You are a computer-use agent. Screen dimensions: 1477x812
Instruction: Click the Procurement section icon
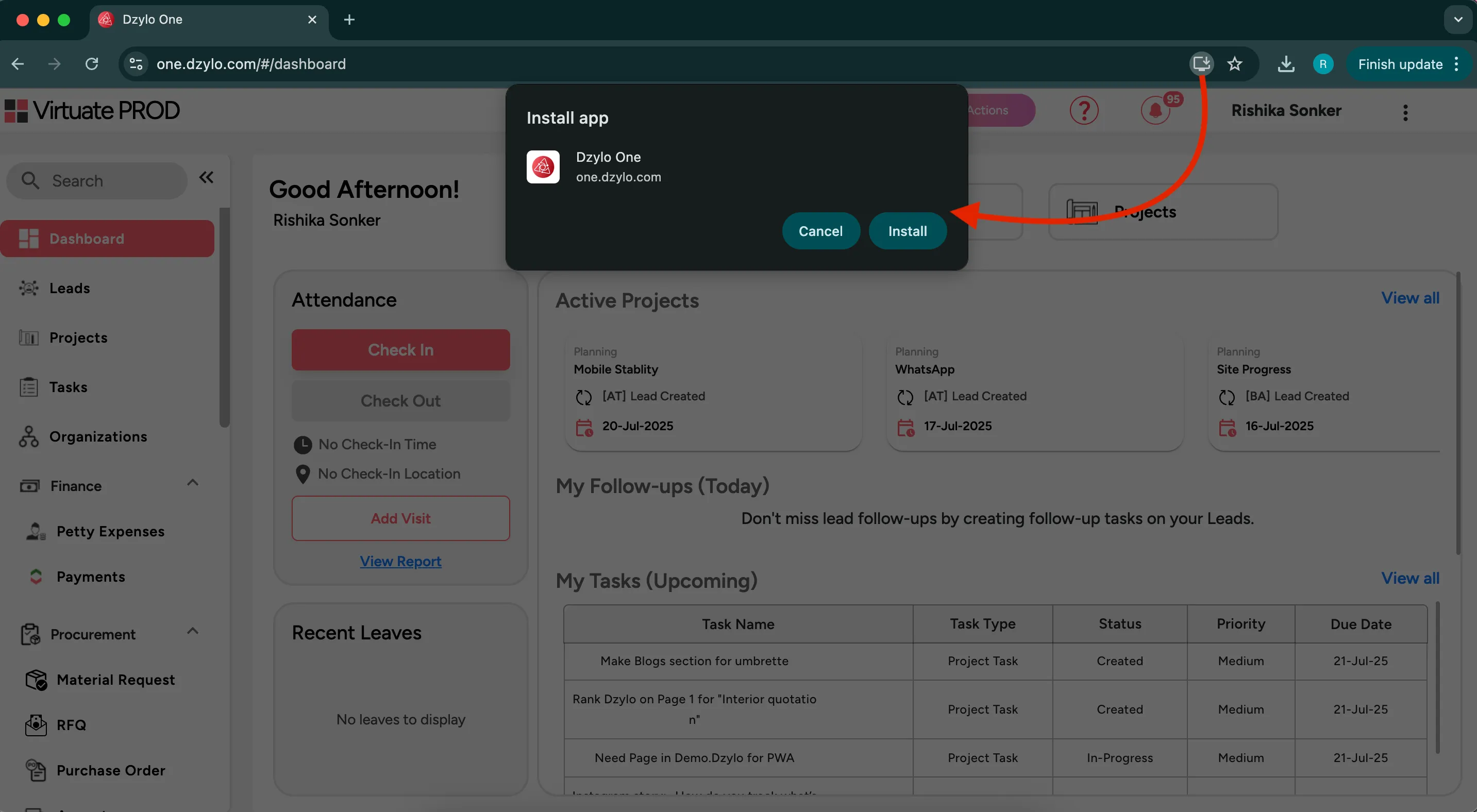click(x=30, y=634)
